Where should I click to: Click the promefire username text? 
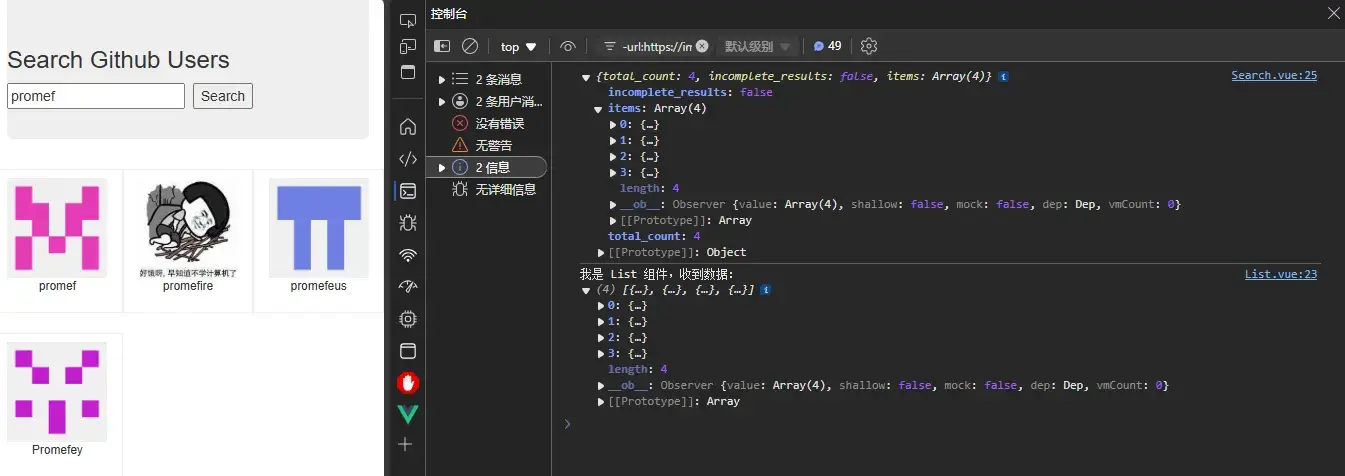coord(188,286)
